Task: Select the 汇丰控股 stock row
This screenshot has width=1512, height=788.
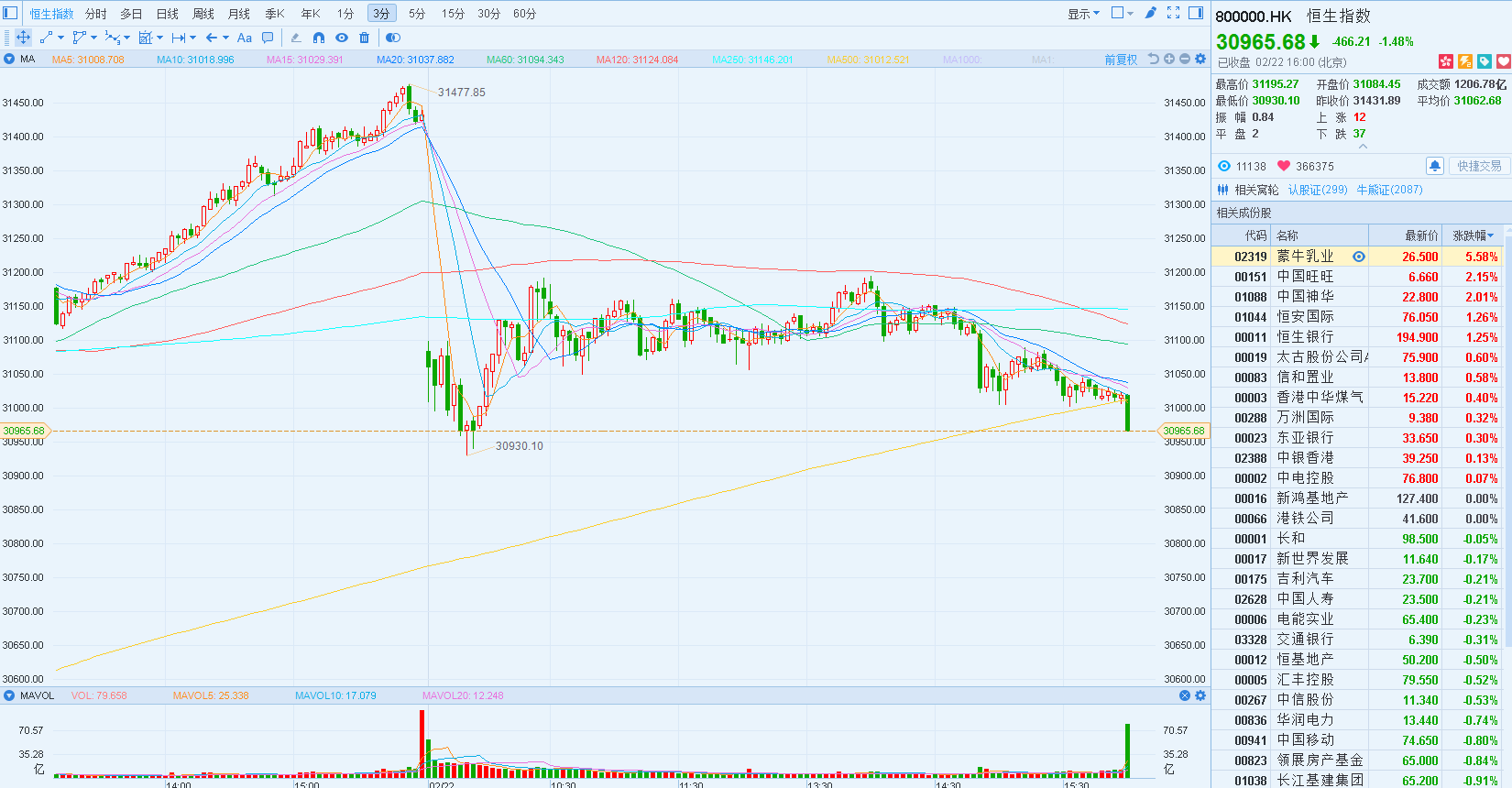Action: pos(1358,680)
